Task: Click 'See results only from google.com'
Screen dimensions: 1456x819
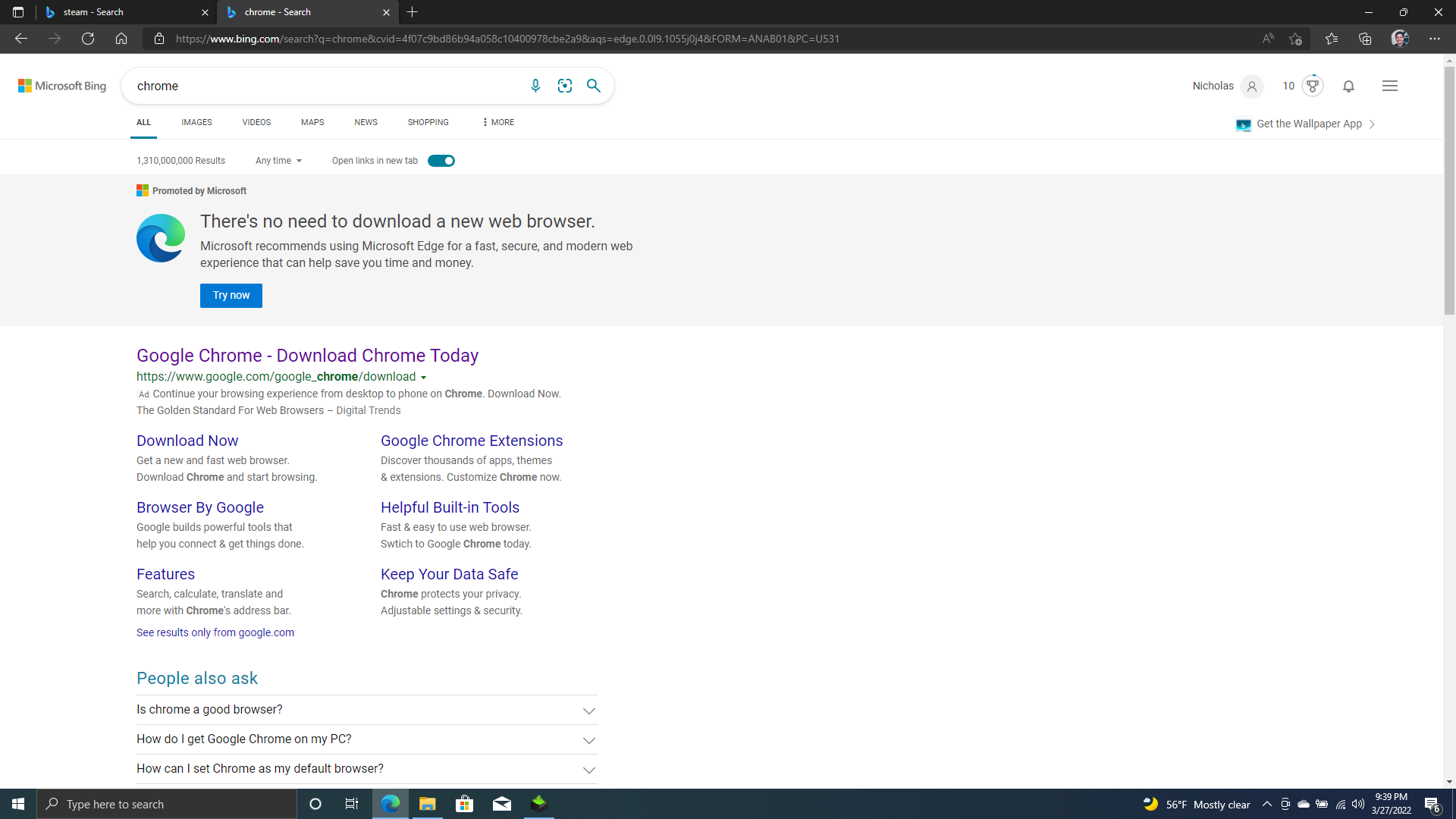Action: [215, 632]
